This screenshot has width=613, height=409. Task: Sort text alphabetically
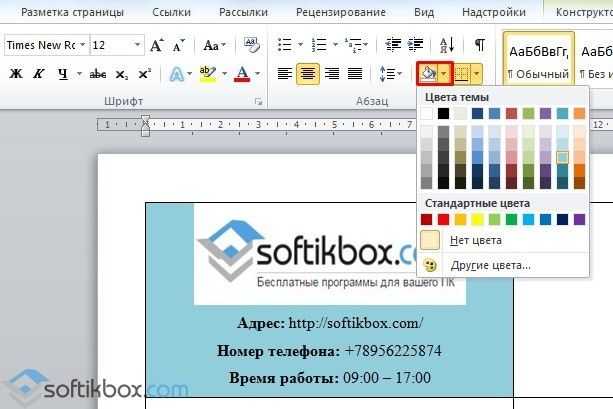(447, 45)
